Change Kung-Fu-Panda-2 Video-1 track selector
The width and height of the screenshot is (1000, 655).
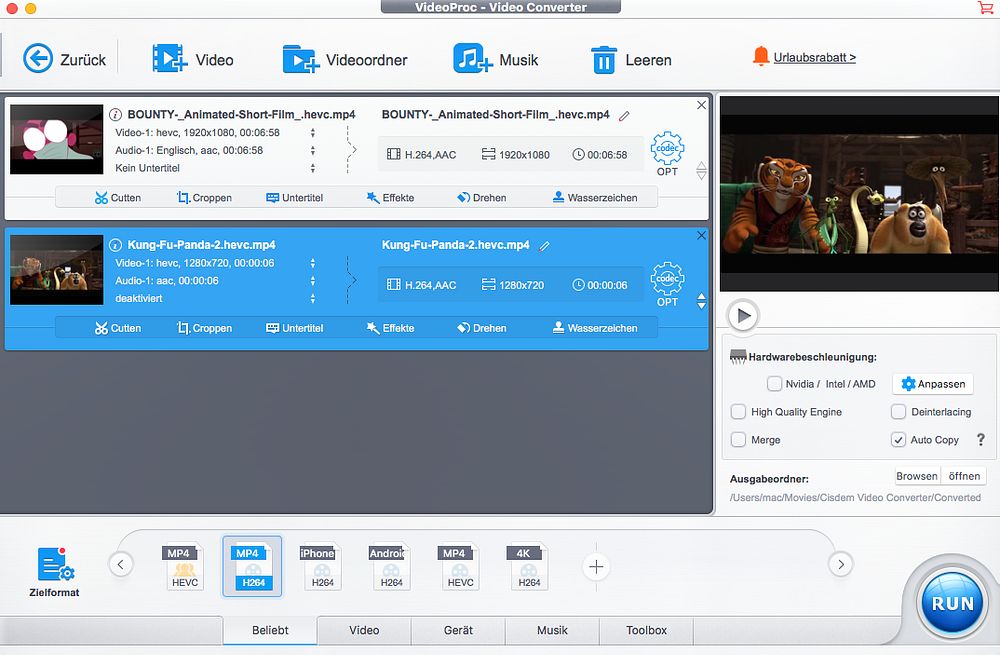point(312,263)
